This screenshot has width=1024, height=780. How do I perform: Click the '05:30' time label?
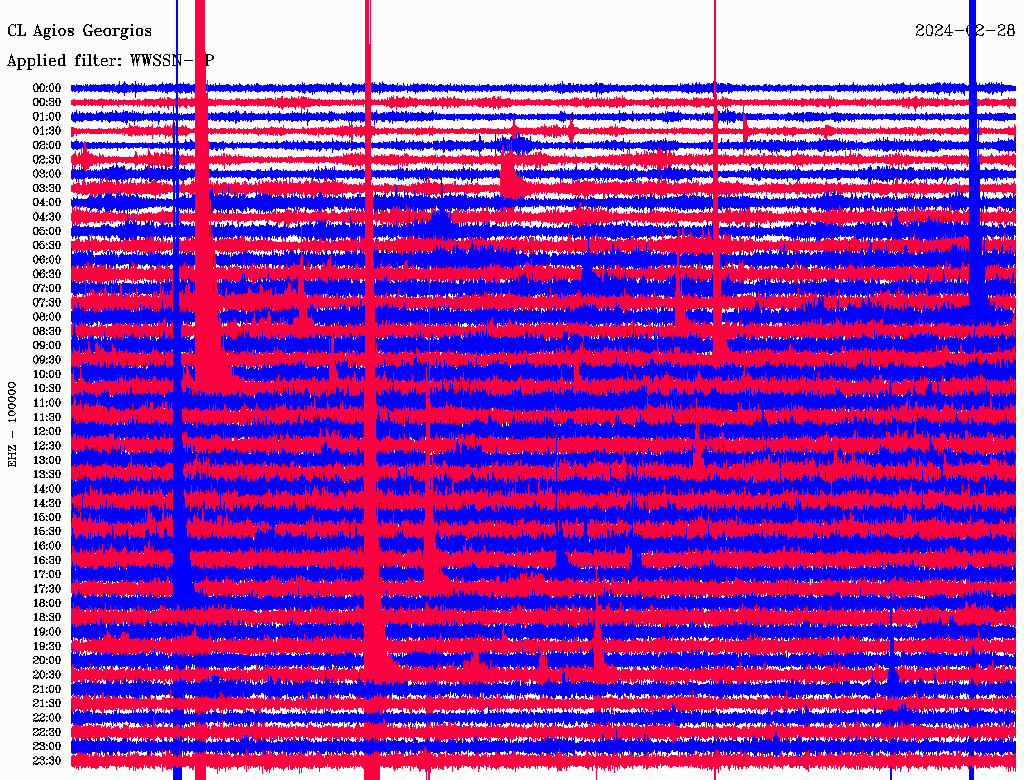click(x=47, y=245)
